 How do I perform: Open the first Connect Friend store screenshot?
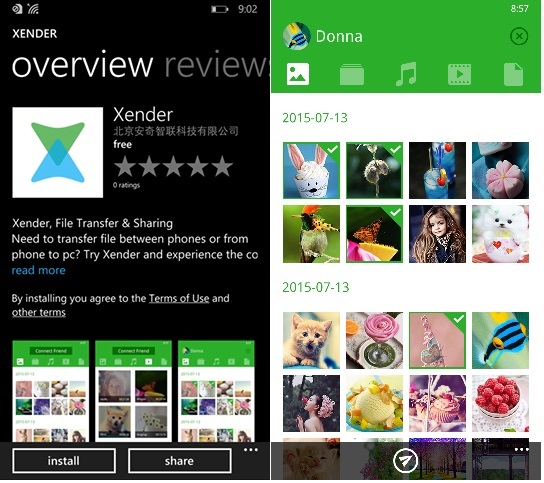point(51,391)
